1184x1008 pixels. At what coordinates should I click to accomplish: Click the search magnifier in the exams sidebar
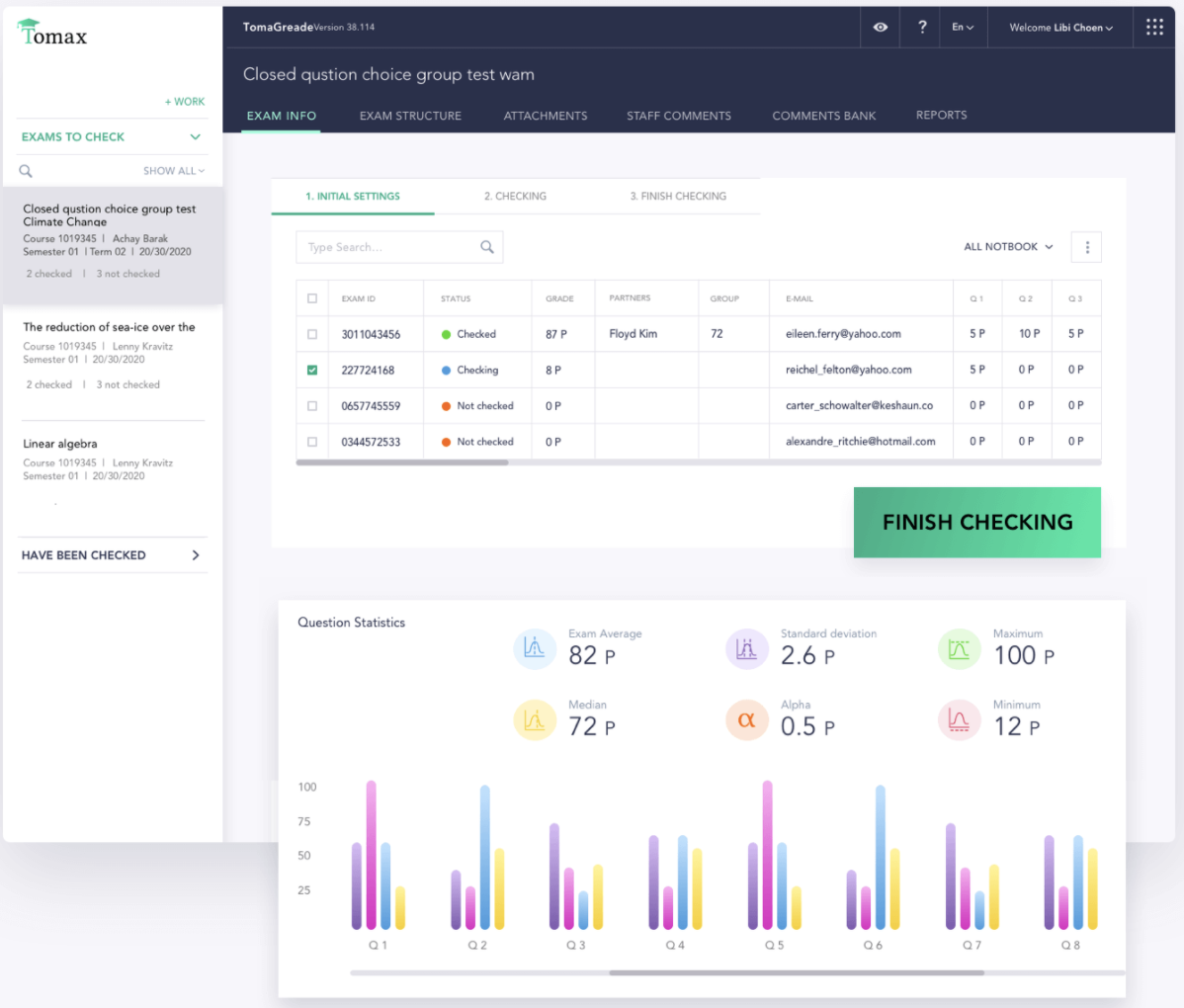tap(25, 170)
